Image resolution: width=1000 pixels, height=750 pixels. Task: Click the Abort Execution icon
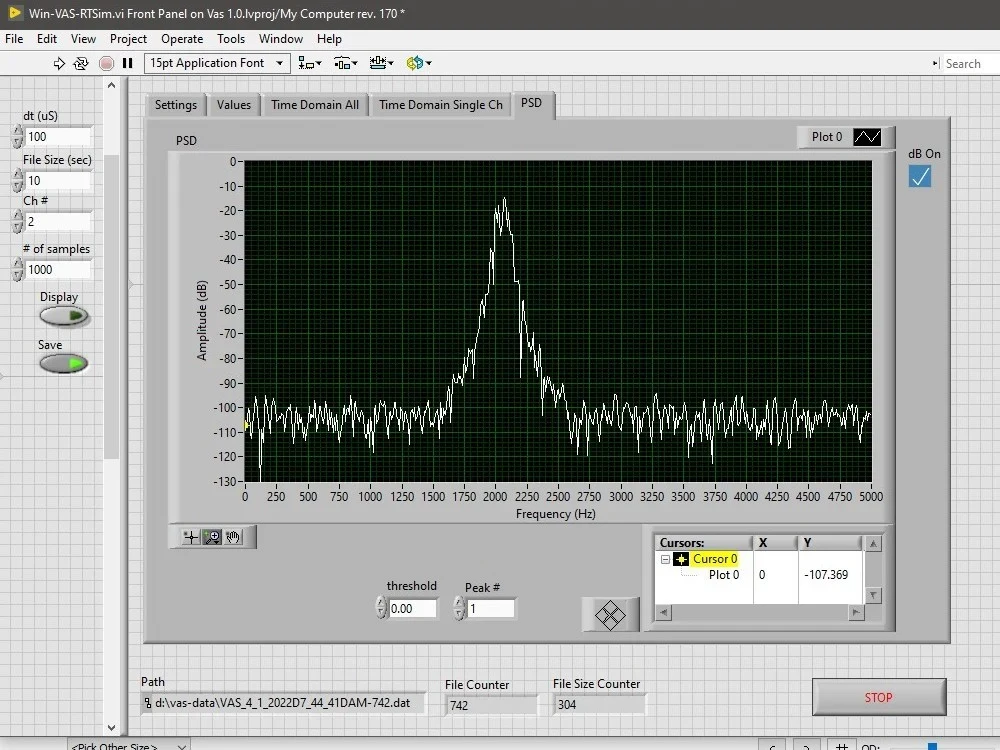(107, 63)
